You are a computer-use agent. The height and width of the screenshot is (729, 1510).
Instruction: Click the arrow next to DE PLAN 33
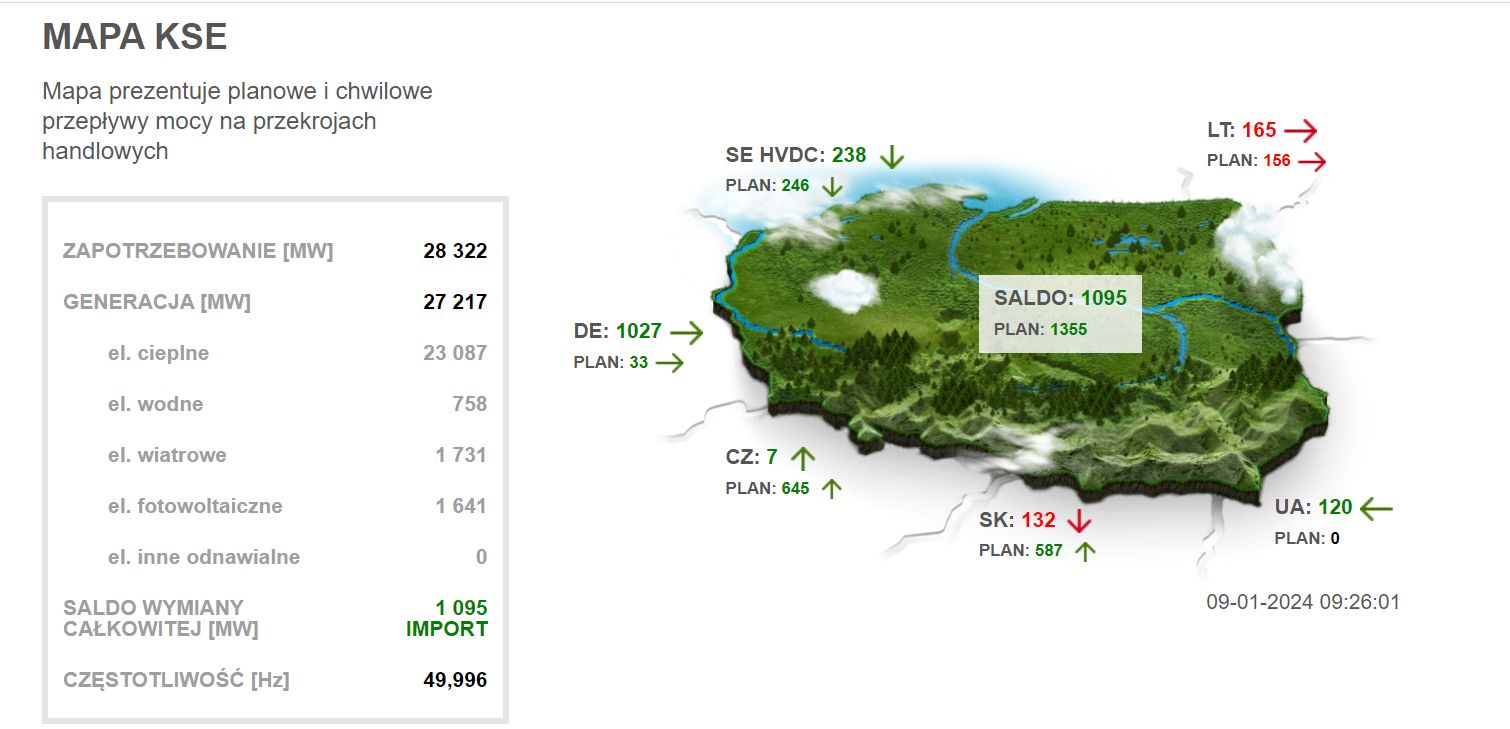point(670,363)
